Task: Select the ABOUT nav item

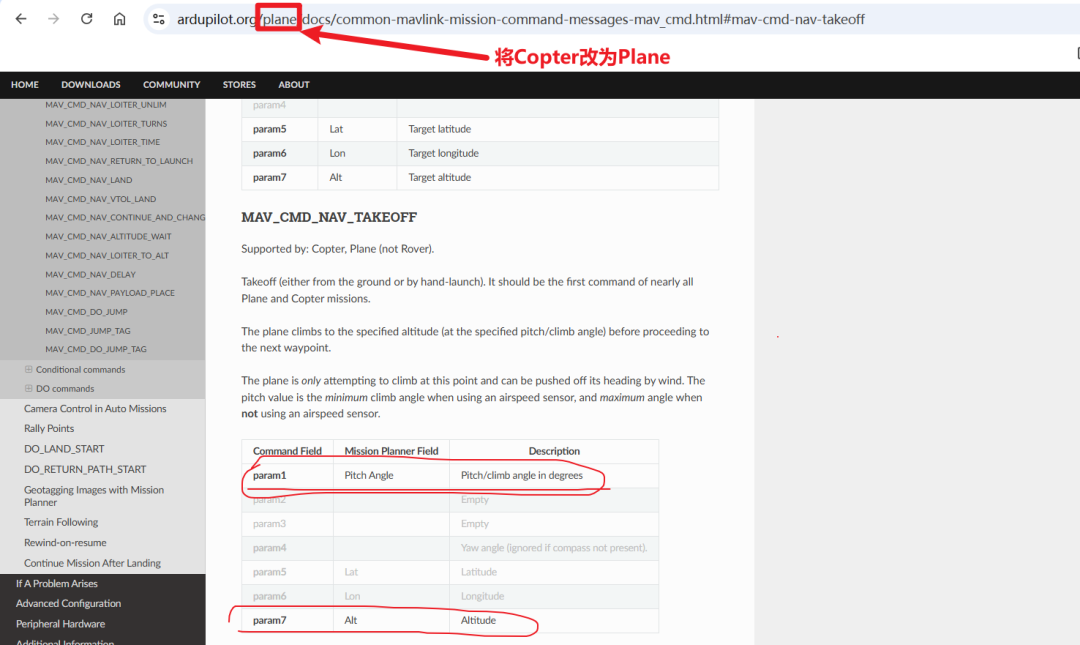Action: [x=294, y=85]
